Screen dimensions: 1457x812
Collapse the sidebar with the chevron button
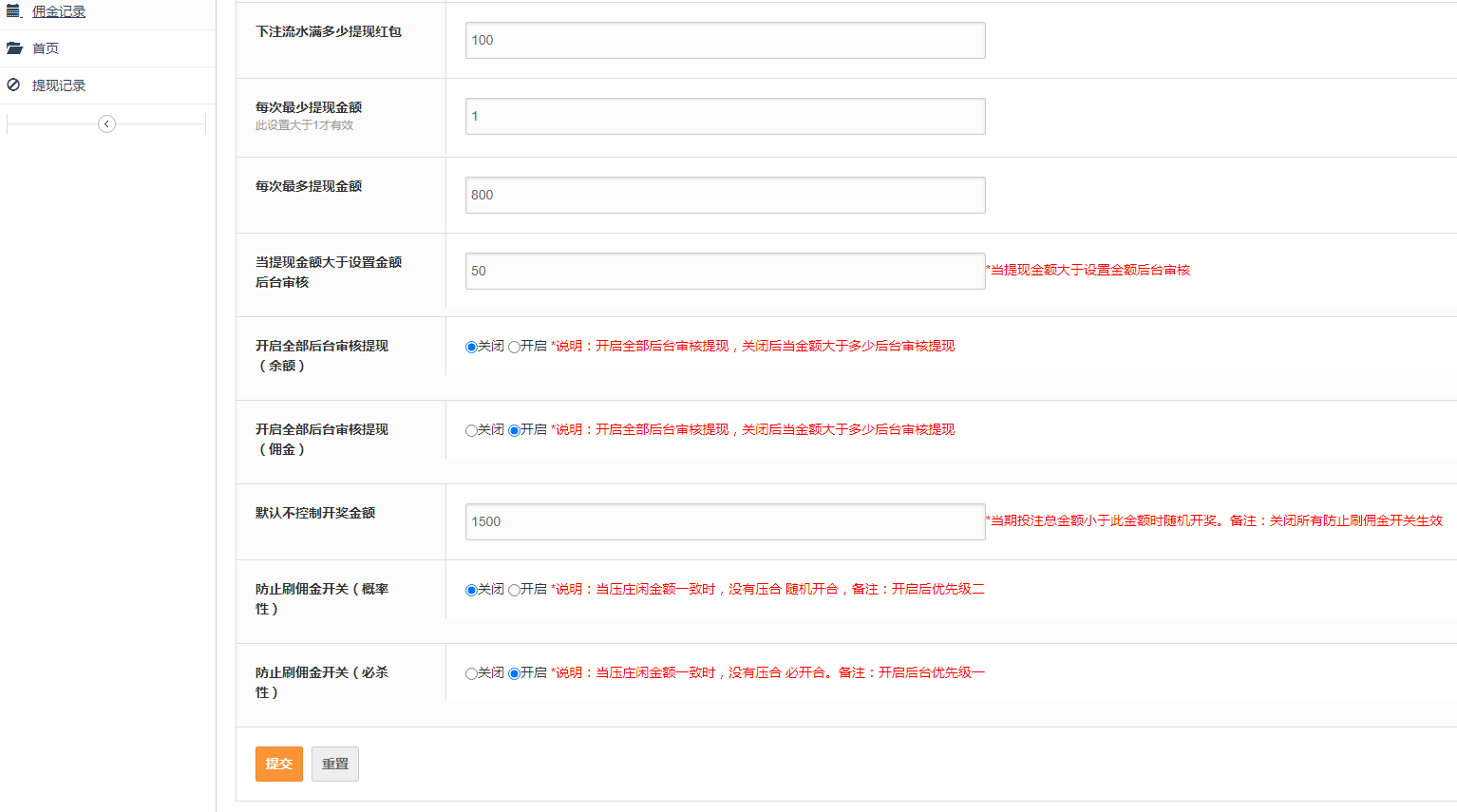click(x=106, y=124)
